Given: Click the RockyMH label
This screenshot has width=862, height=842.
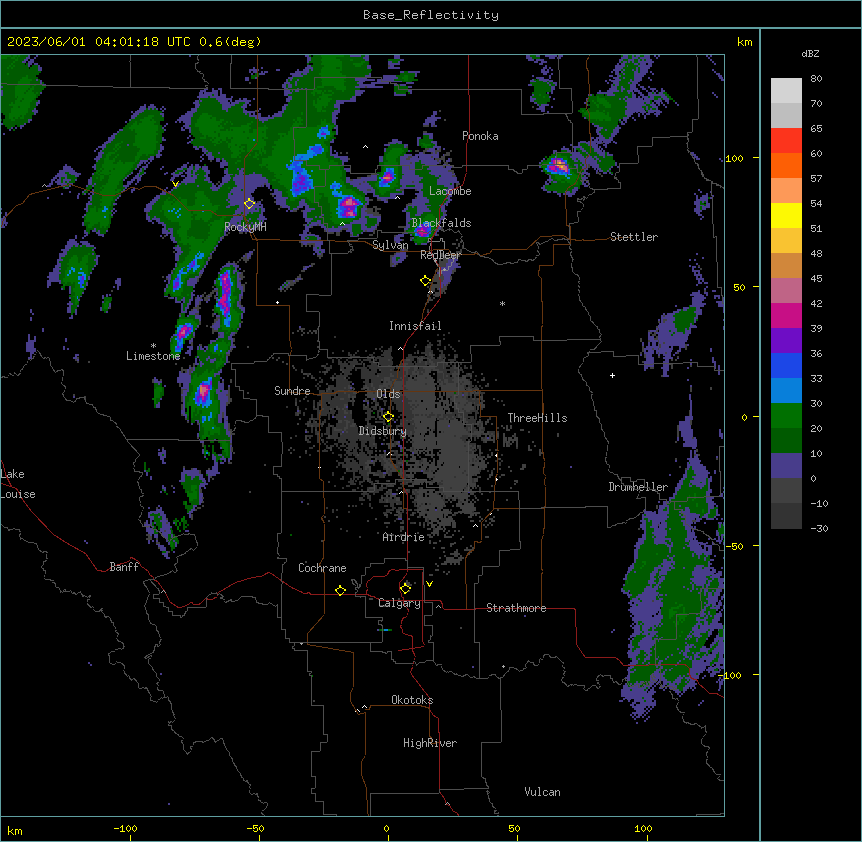Looking at the screenshot, I should click(245, 227).
